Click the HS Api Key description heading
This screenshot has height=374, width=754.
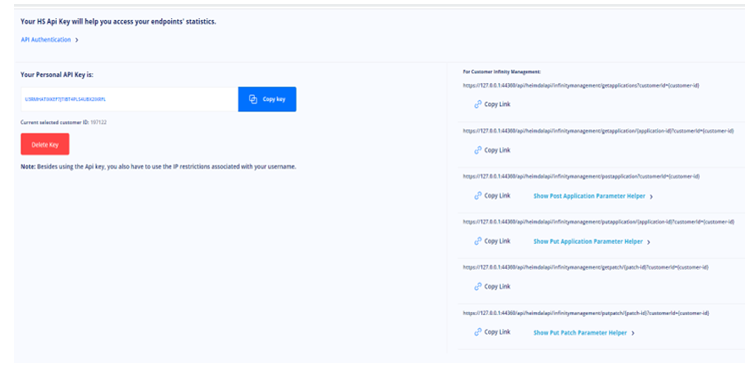coord(118,22)
